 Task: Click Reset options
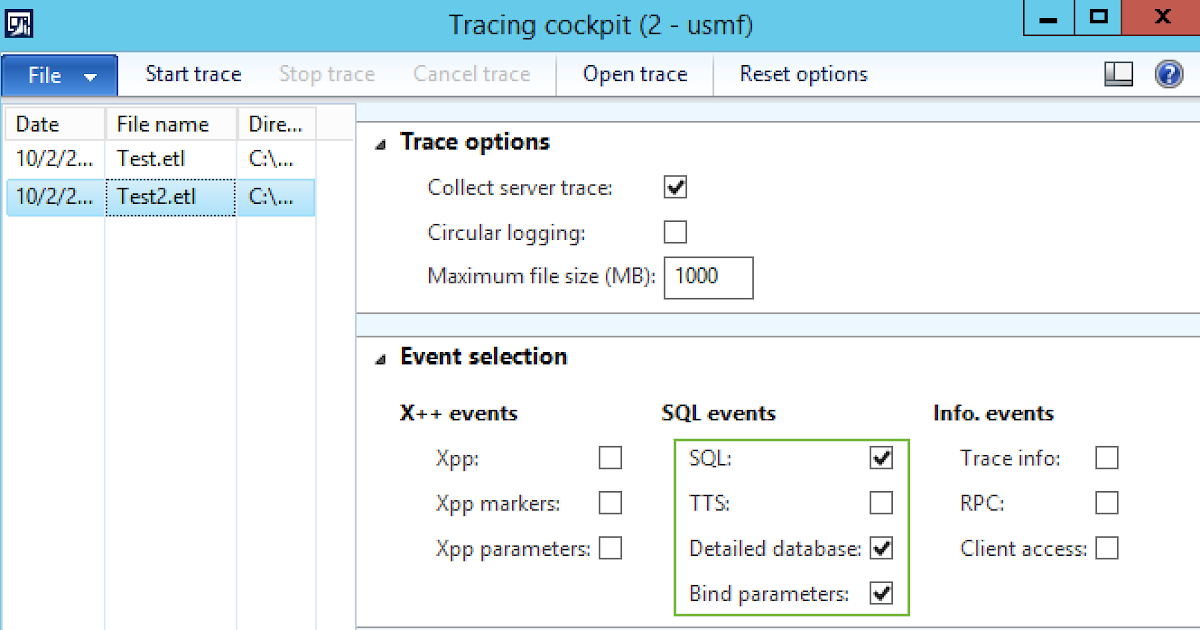point(803,74)
